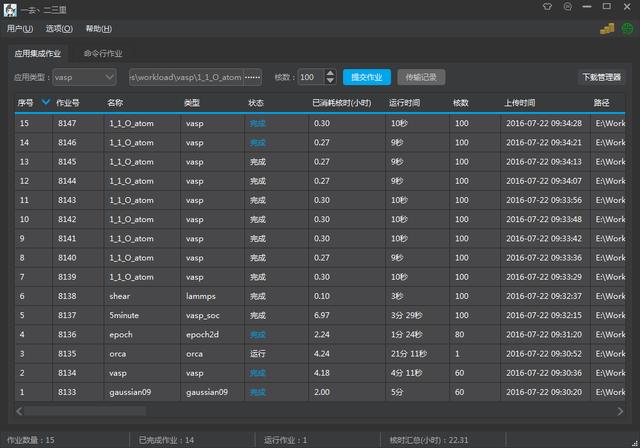Toggle the sort arrow on 序号 column
640x448 pixels.
[45, 101]
